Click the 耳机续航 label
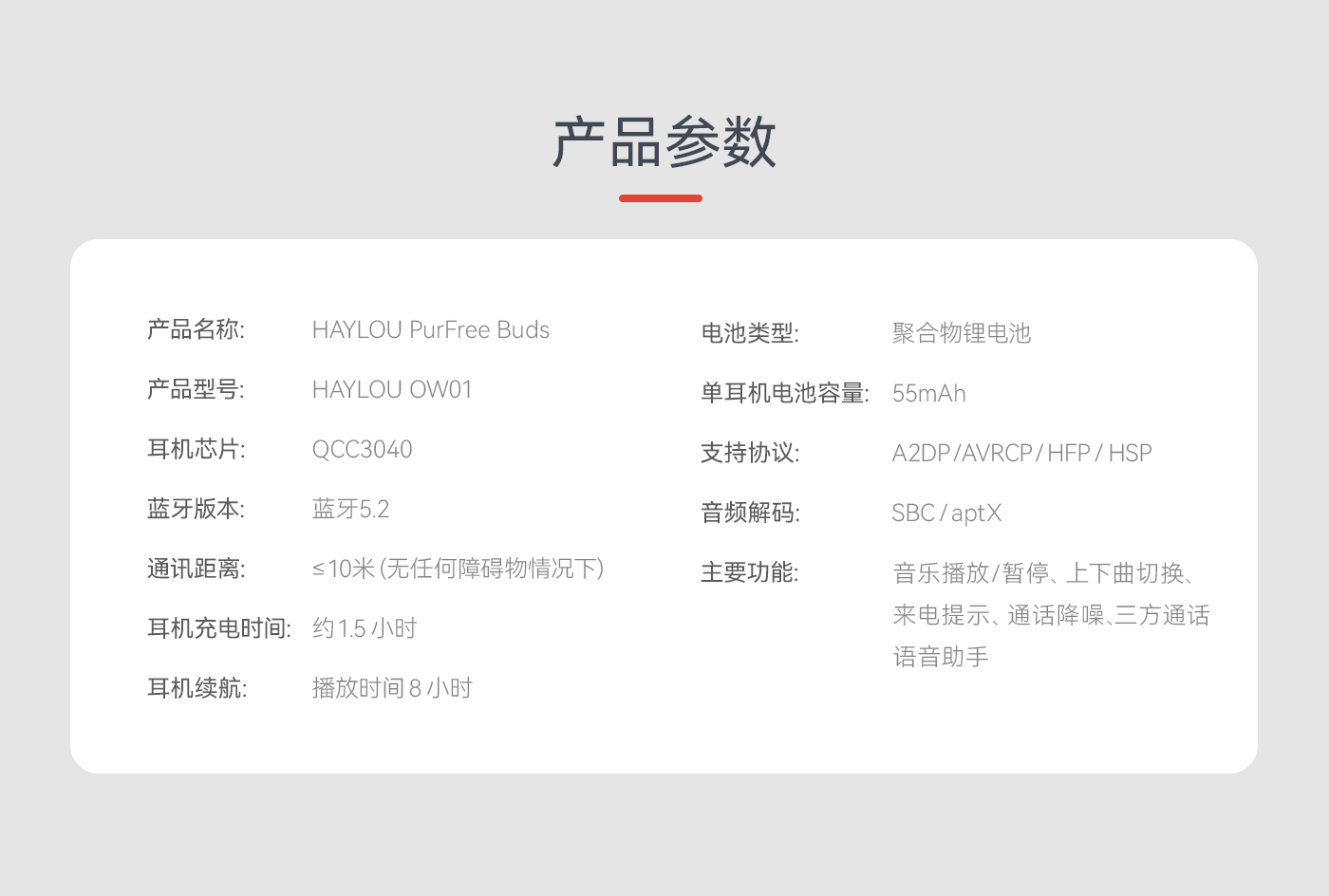 click(197, 688)
